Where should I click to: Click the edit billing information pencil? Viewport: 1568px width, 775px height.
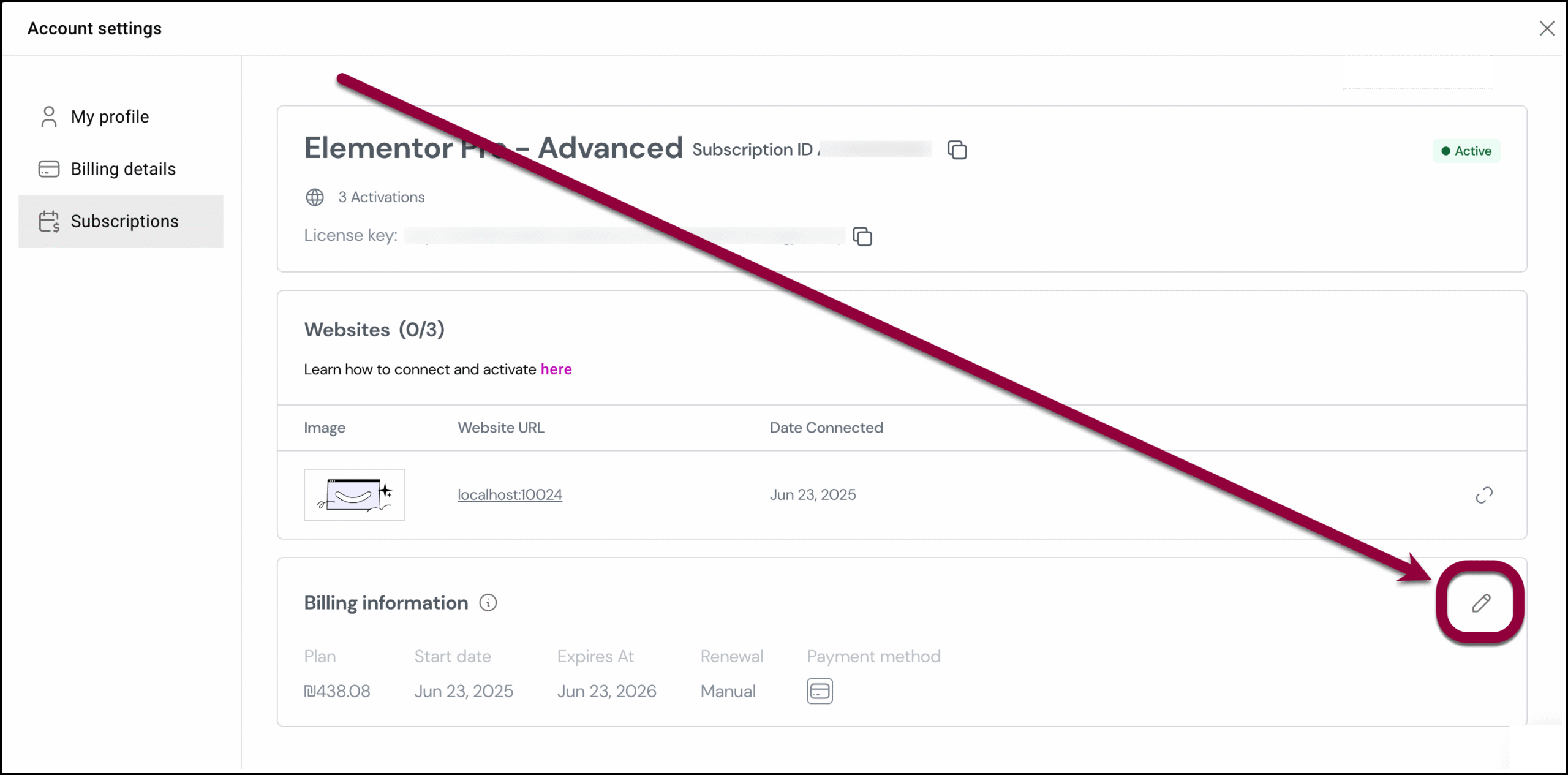(1481, 603)
